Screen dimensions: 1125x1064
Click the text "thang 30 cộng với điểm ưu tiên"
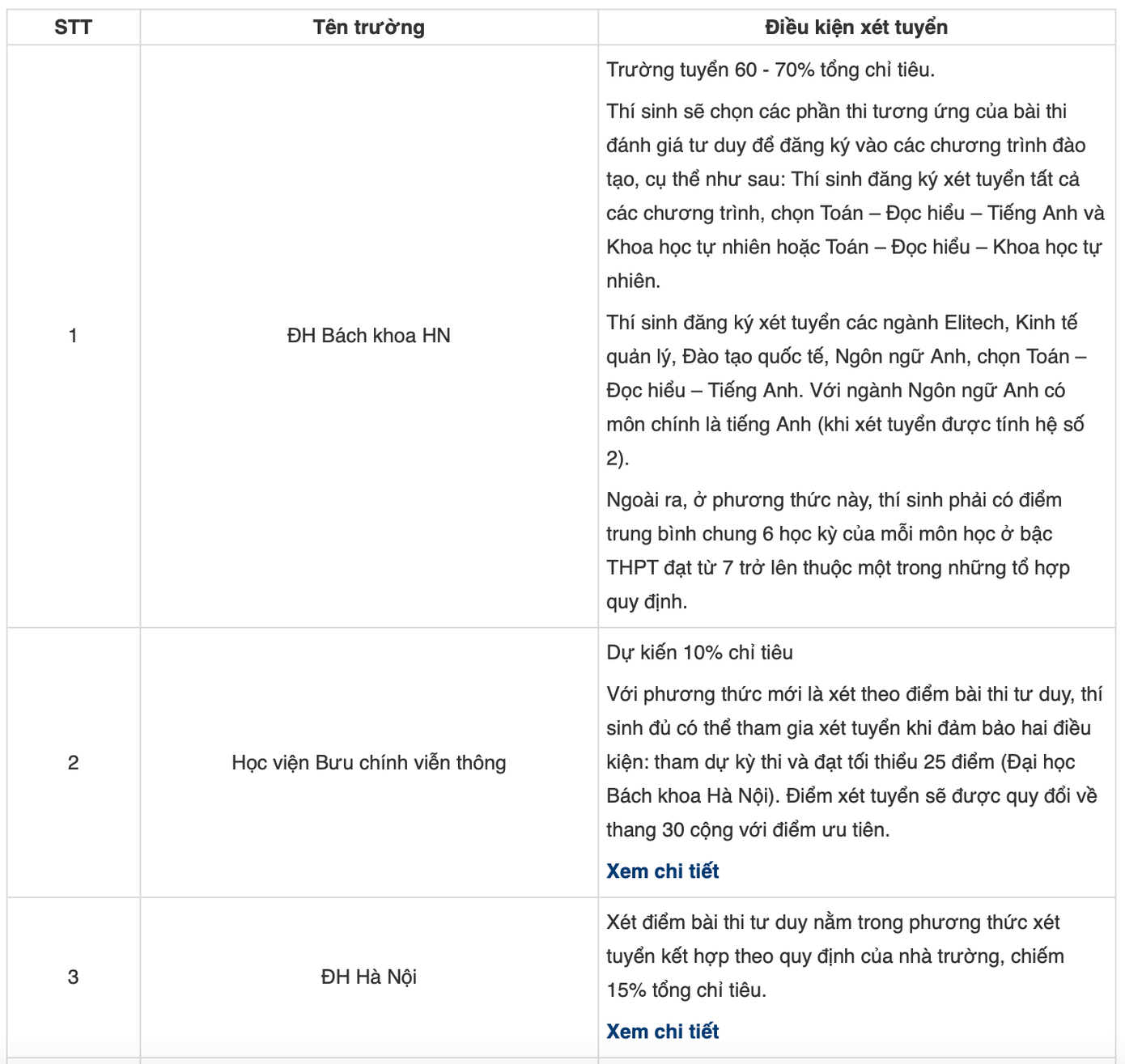pyautogui.click(x=747, y=830)
